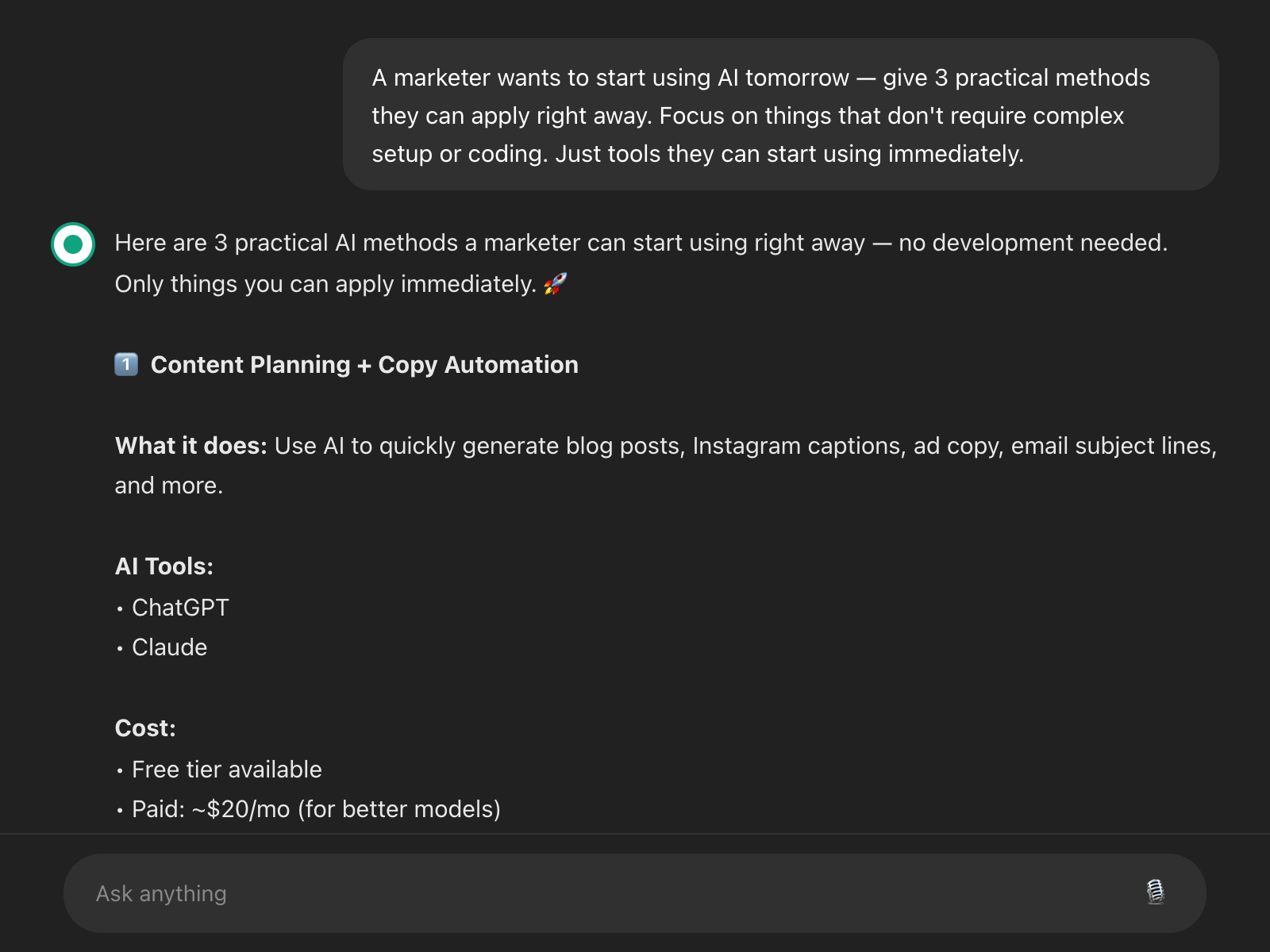Click the bullet dot before "ChatGPT"
Screen dimensions: 1270x952
120,609
